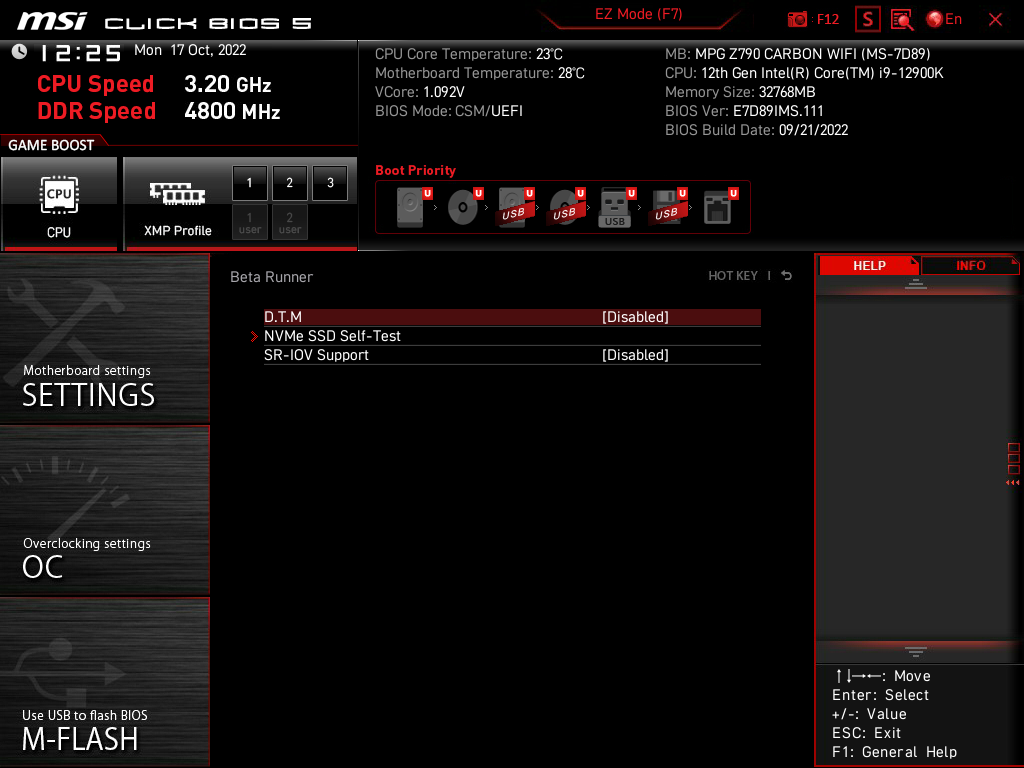1024x768 pixels.
Task: Click scroll-down handle in help panel
Action: pos(916,651)
